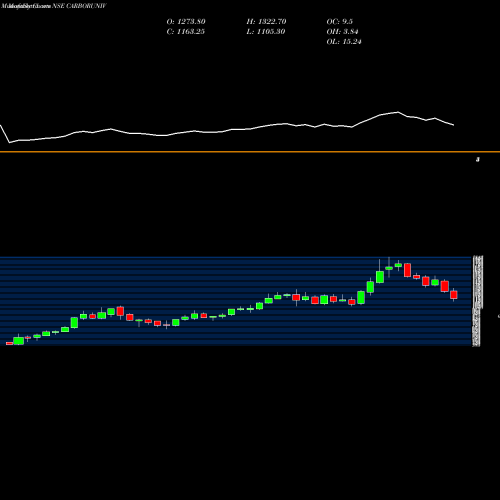Click the close price value C: 1163.25
The width and height of the screenshot is (500, 500).
[186, 32]
